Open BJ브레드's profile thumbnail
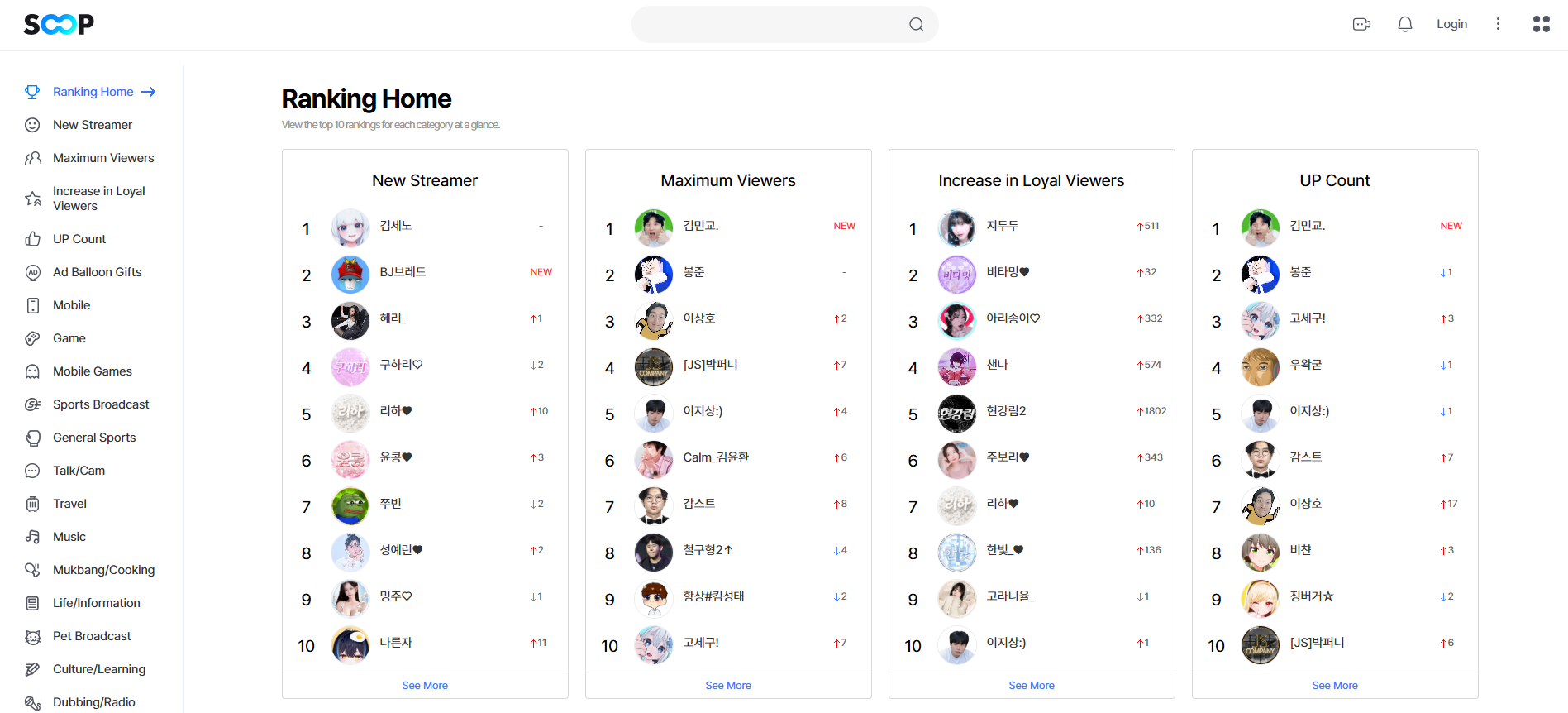This screenshot has height=713, width=1568. [350, 275]
